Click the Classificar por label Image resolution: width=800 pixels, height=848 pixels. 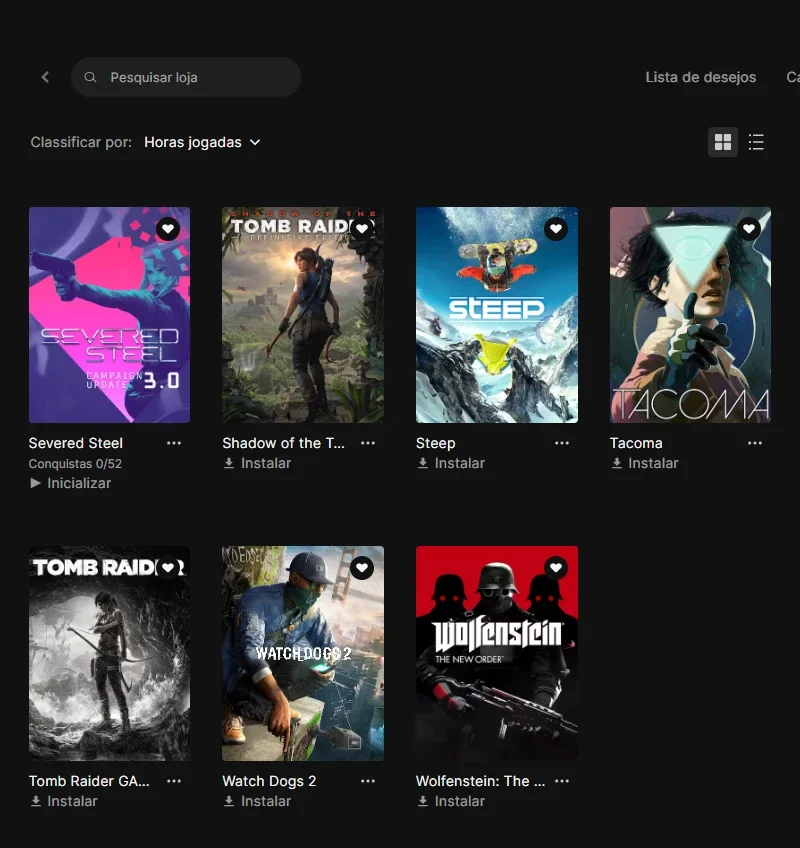click(x=81, y=142)
